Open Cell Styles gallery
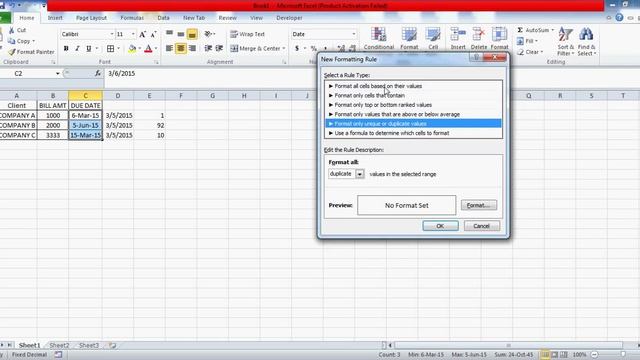 tap(433, 39)
